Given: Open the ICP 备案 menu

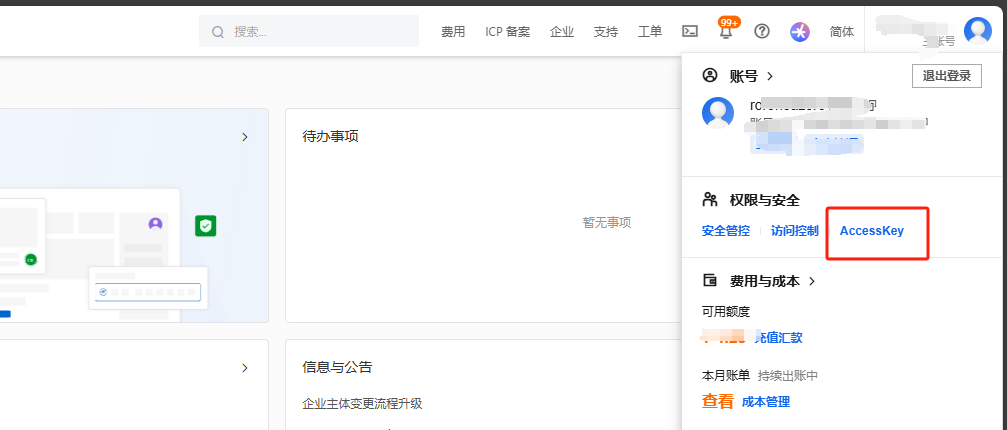Looking at the screenshot, I should point(508,32).
